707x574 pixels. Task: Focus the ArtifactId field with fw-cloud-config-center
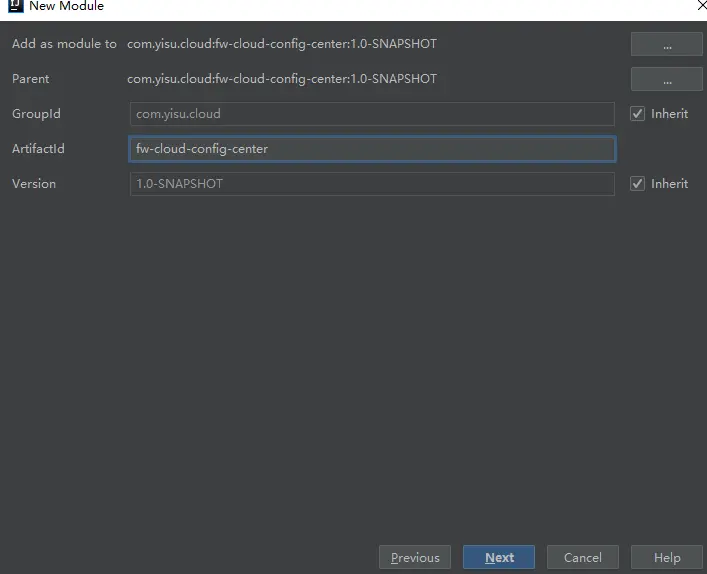pos(371,149)
